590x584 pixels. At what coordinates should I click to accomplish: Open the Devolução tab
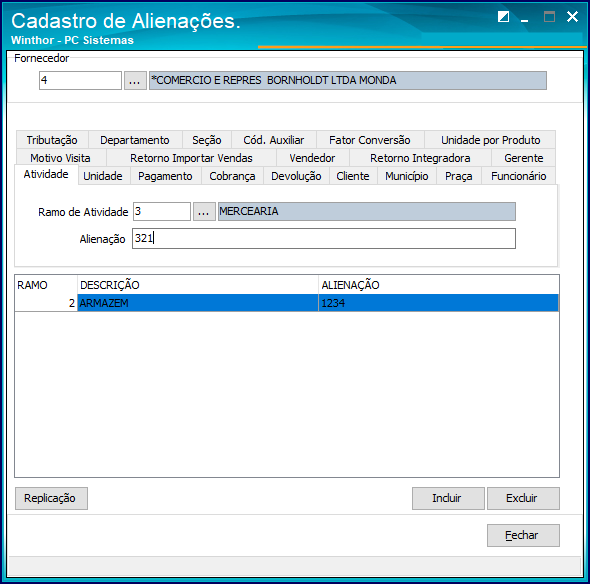point(296,176)
